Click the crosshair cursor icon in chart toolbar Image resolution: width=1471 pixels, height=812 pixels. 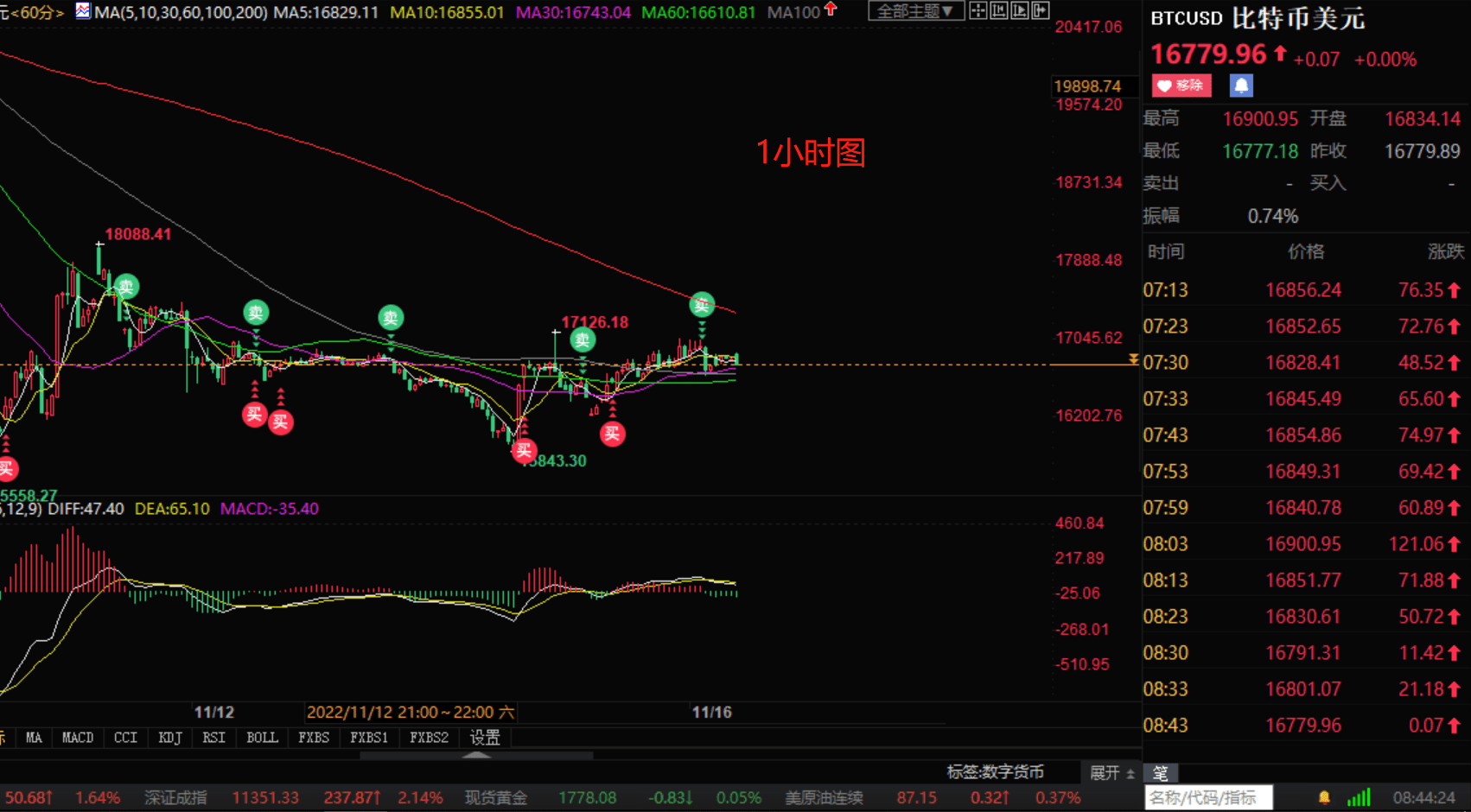977,11
